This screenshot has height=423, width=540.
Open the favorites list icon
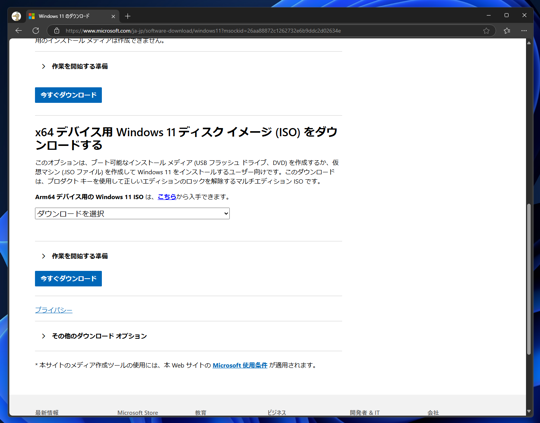pos(507,31)
